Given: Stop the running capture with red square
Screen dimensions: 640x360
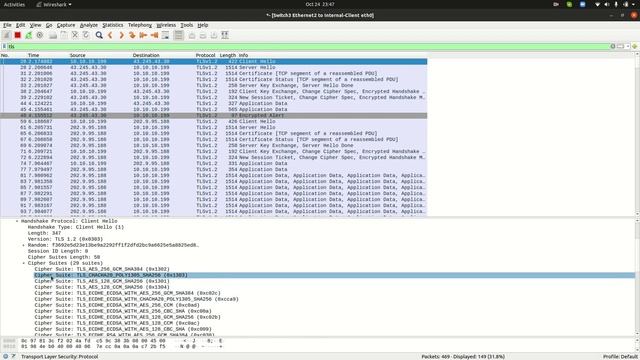Looking at the screenshot, I should click(x=18, y=36).
